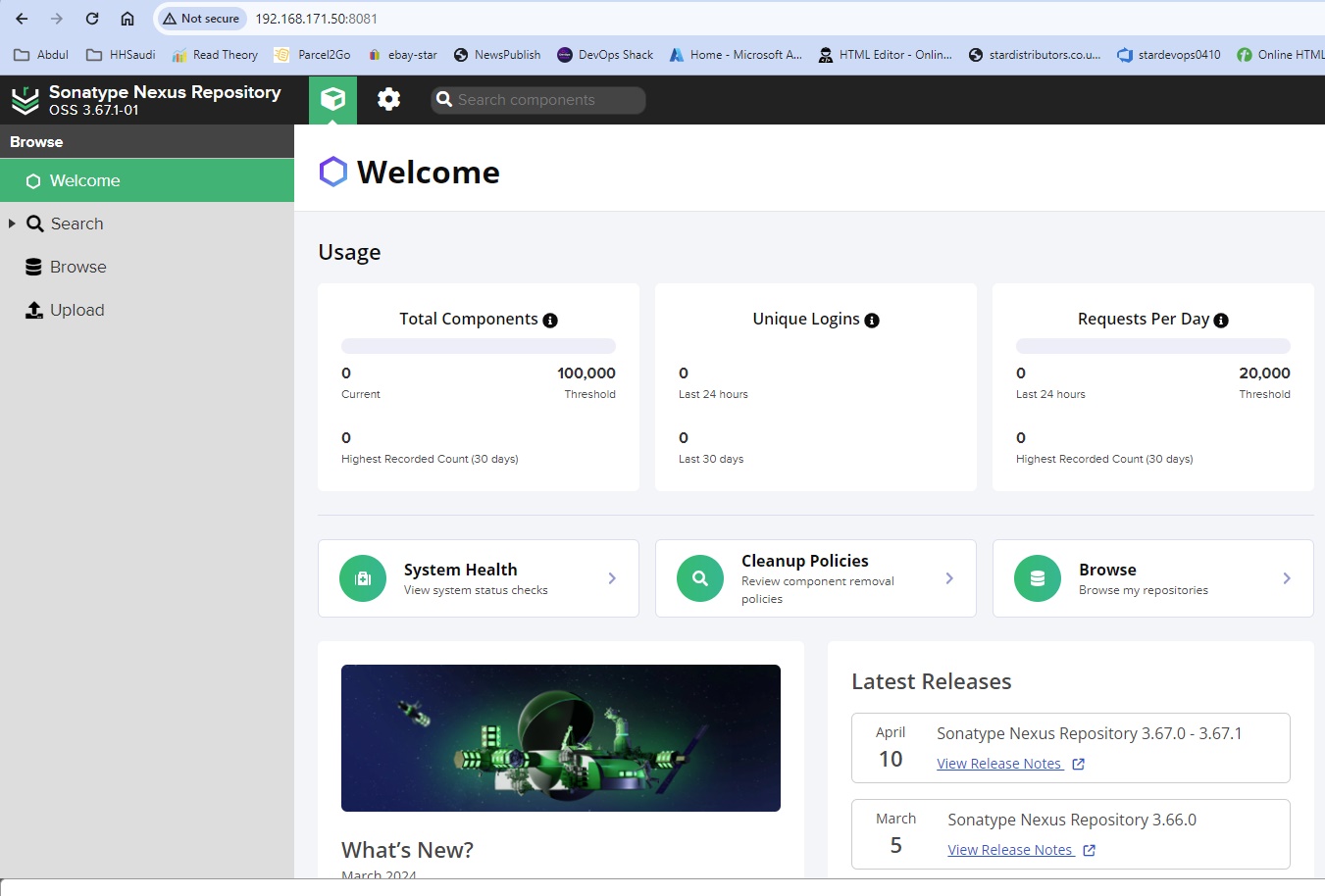Click the green Browse database card icon
Viewport: 1325px width, 896px height.
pyautogui.click(x=1038, y=578)
